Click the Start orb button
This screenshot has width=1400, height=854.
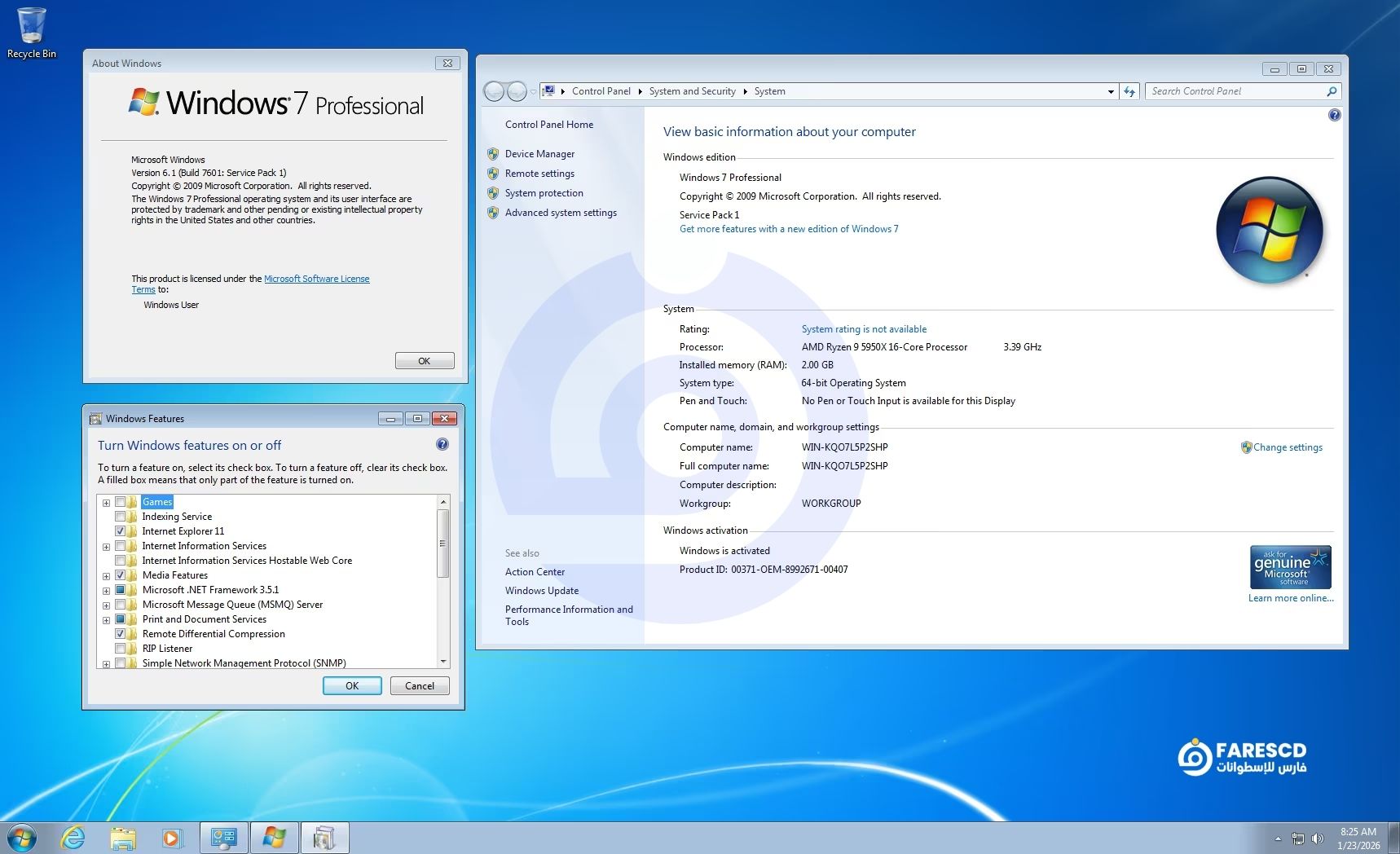point(22,838)
